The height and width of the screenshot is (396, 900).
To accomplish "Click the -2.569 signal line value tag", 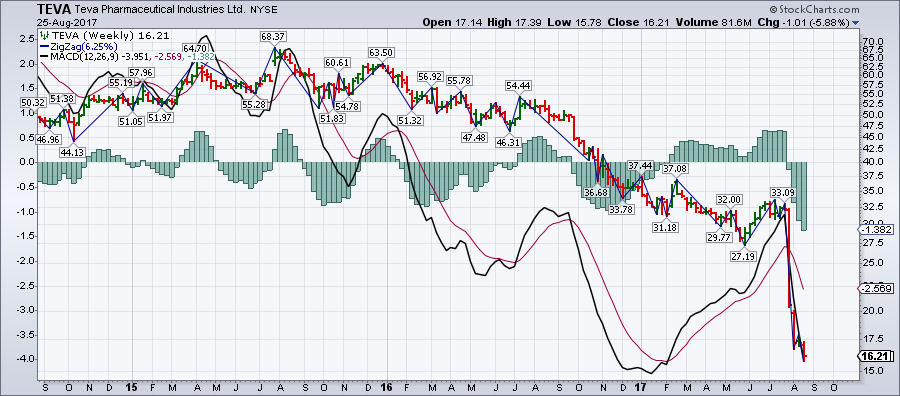I will click(874, 288).
